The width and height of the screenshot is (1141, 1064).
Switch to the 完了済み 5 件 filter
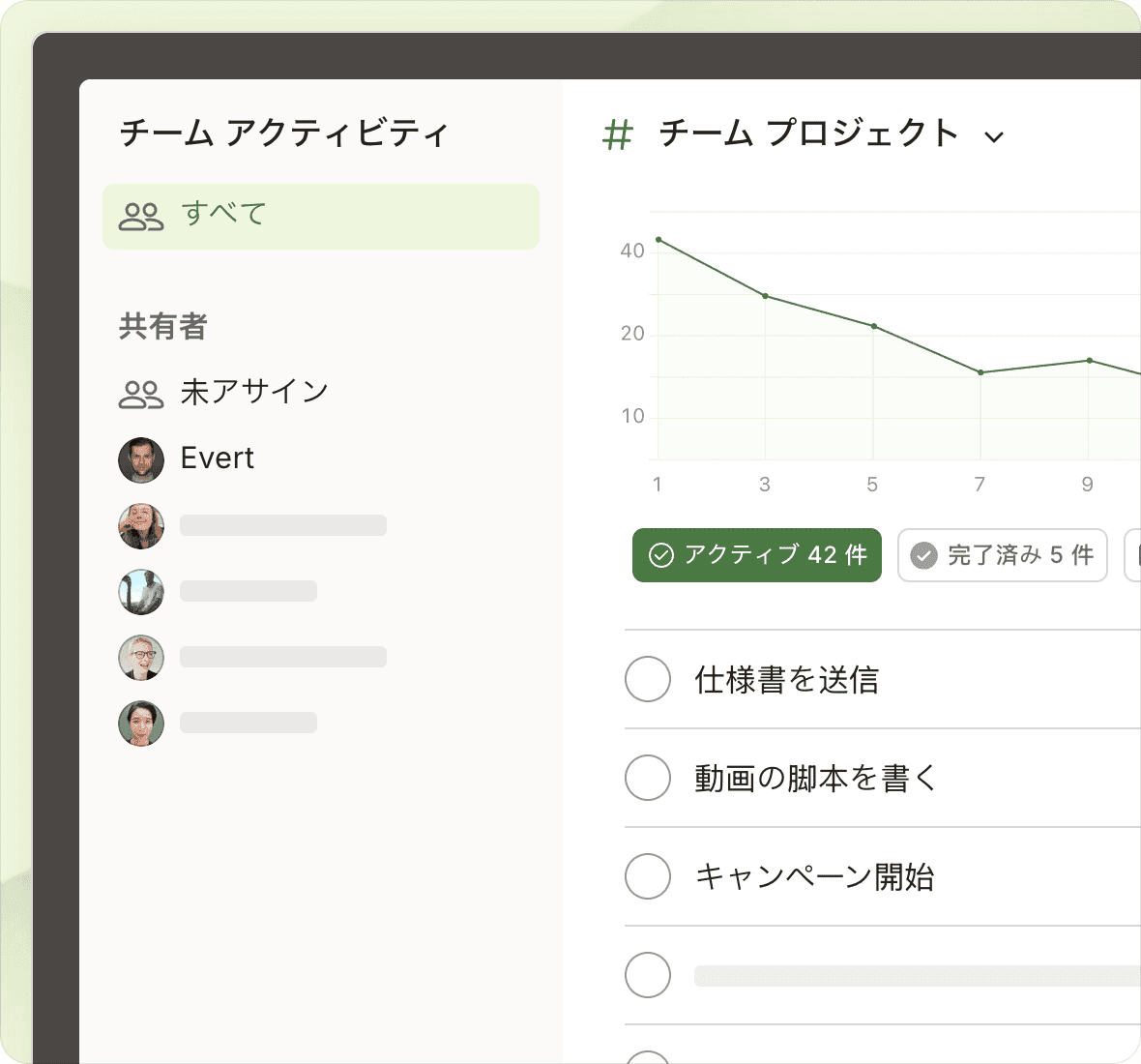[1003, 555]
